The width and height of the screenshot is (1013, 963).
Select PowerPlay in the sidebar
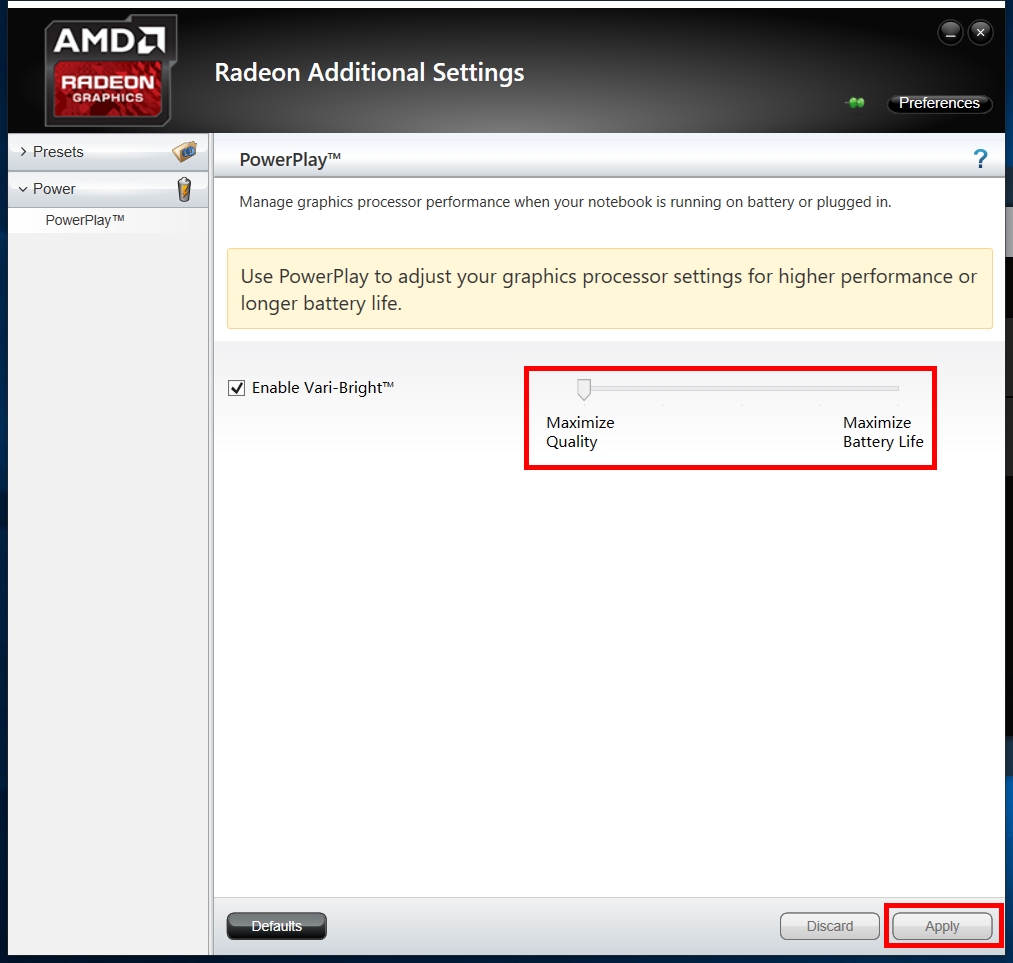click(85, 220)
